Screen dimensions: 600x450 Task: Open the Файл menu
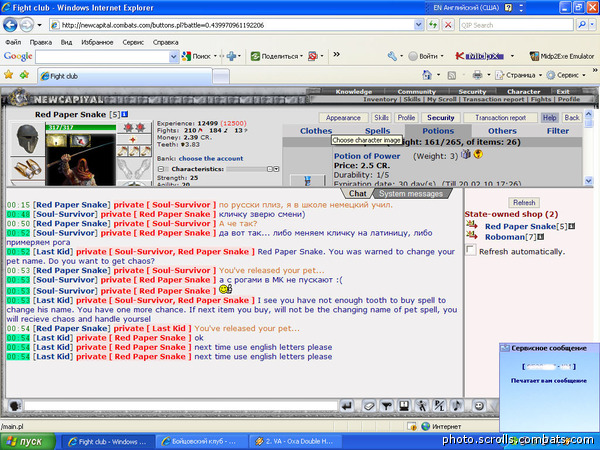point(13,42)
